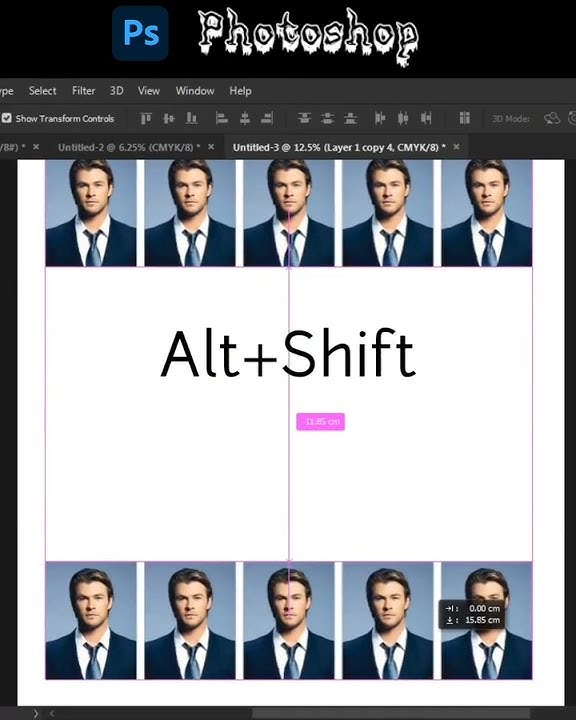This screenshot has width=576, height=720.
Task: Close the Untitled-2 document tab
Action: point(211,147)
